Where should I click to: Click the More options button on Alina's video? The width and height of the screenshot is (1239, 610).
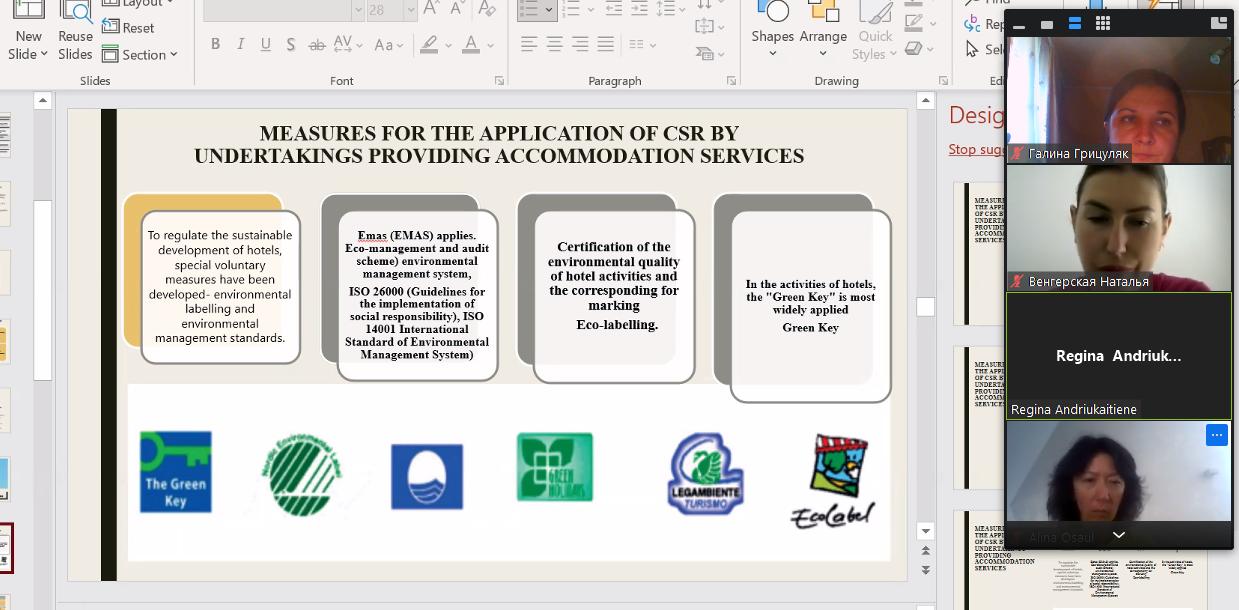(1216, 435)
